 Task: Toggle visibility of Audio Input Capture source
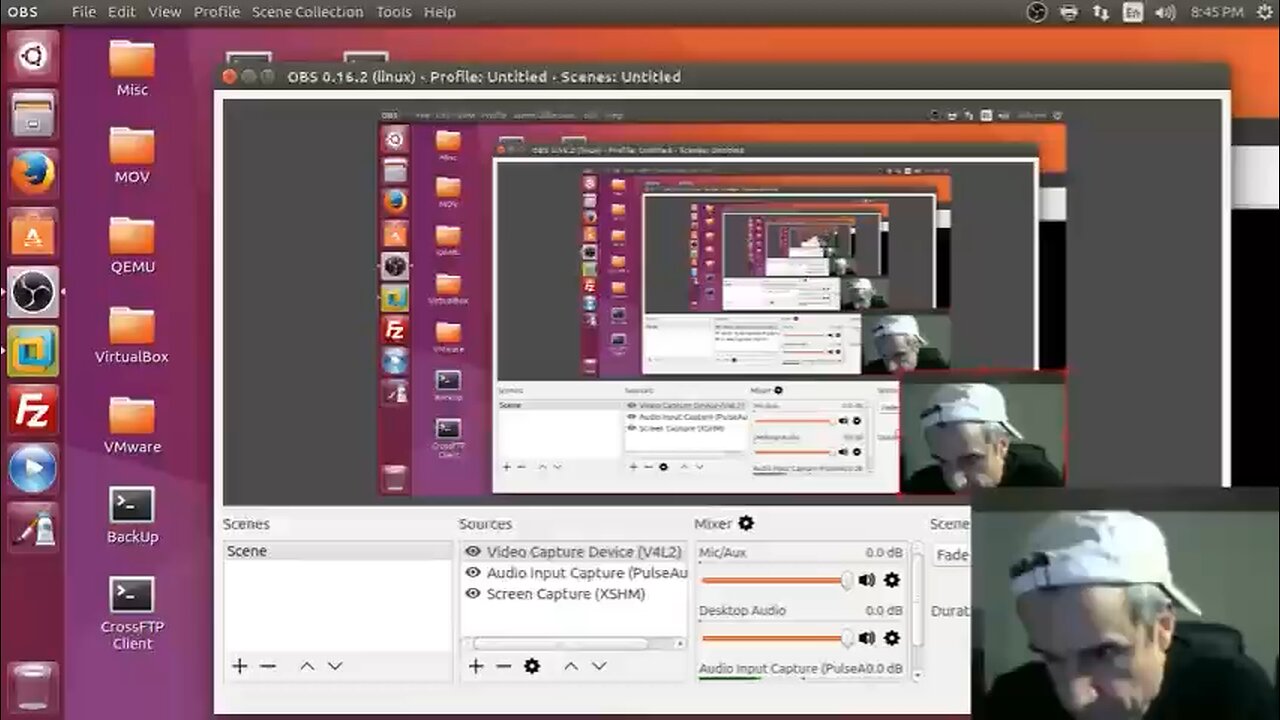[473, 573]
